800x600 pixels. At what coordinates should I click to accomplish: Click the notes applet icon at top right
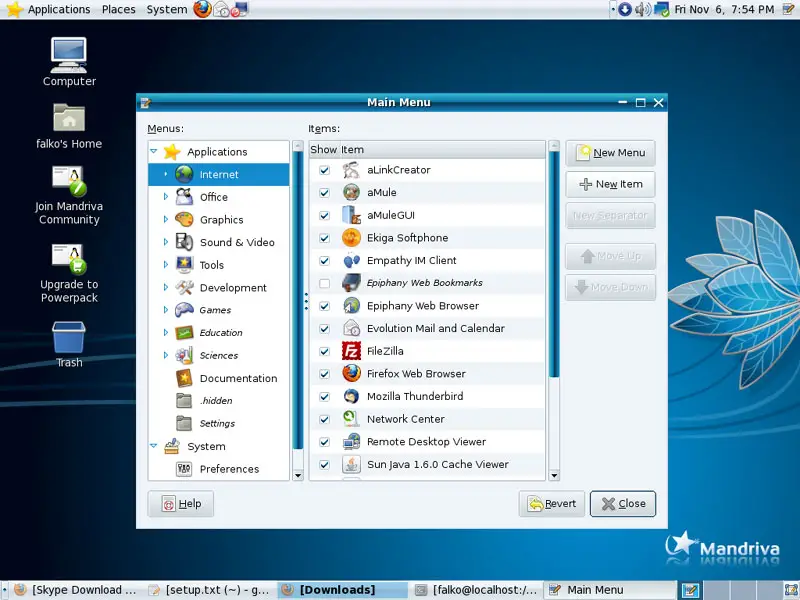[x=789, y=9]
